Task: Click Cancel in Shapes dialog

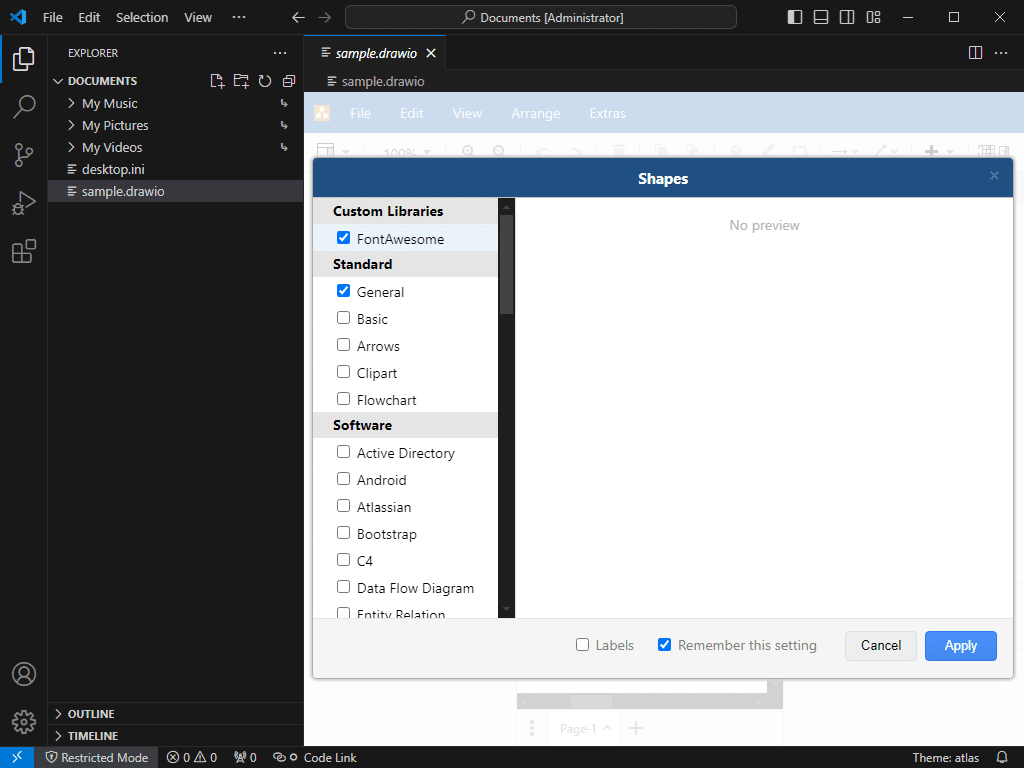Action: click(x=881, y=645)
